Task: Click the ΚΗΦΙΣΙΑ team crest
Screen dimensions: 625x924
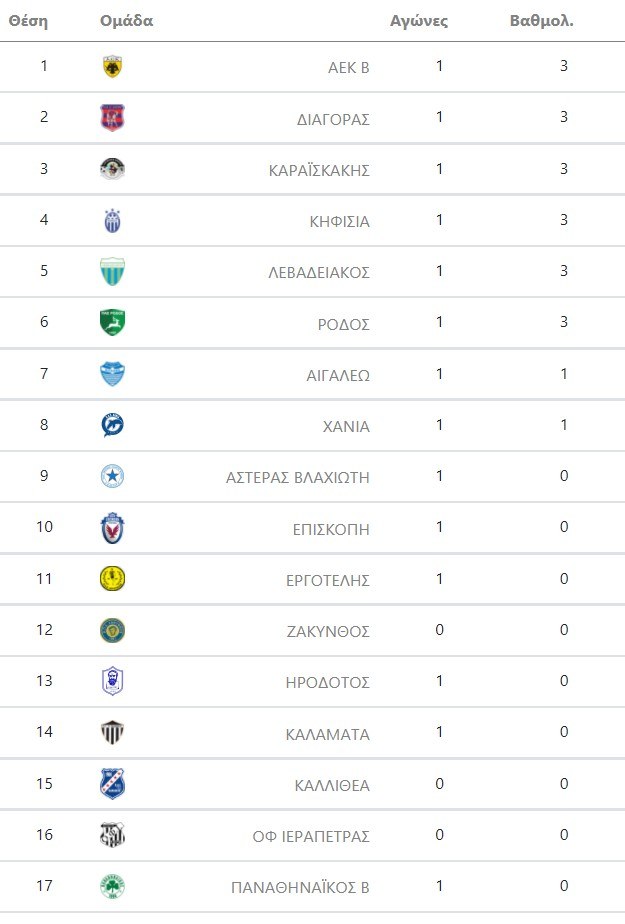Action: pos(113,220)
